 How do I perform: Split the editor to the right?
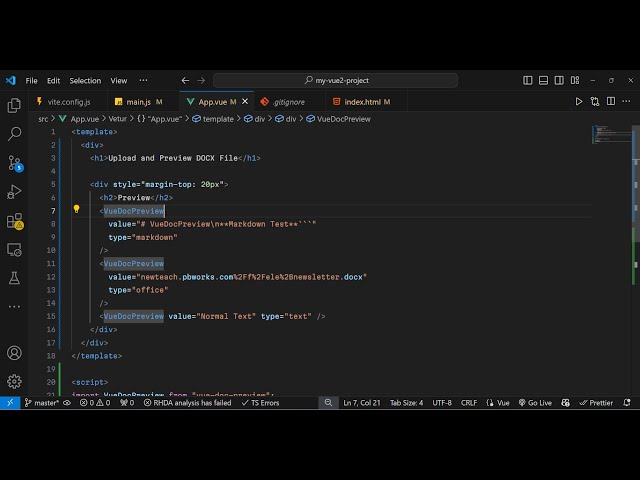(611, 101)
